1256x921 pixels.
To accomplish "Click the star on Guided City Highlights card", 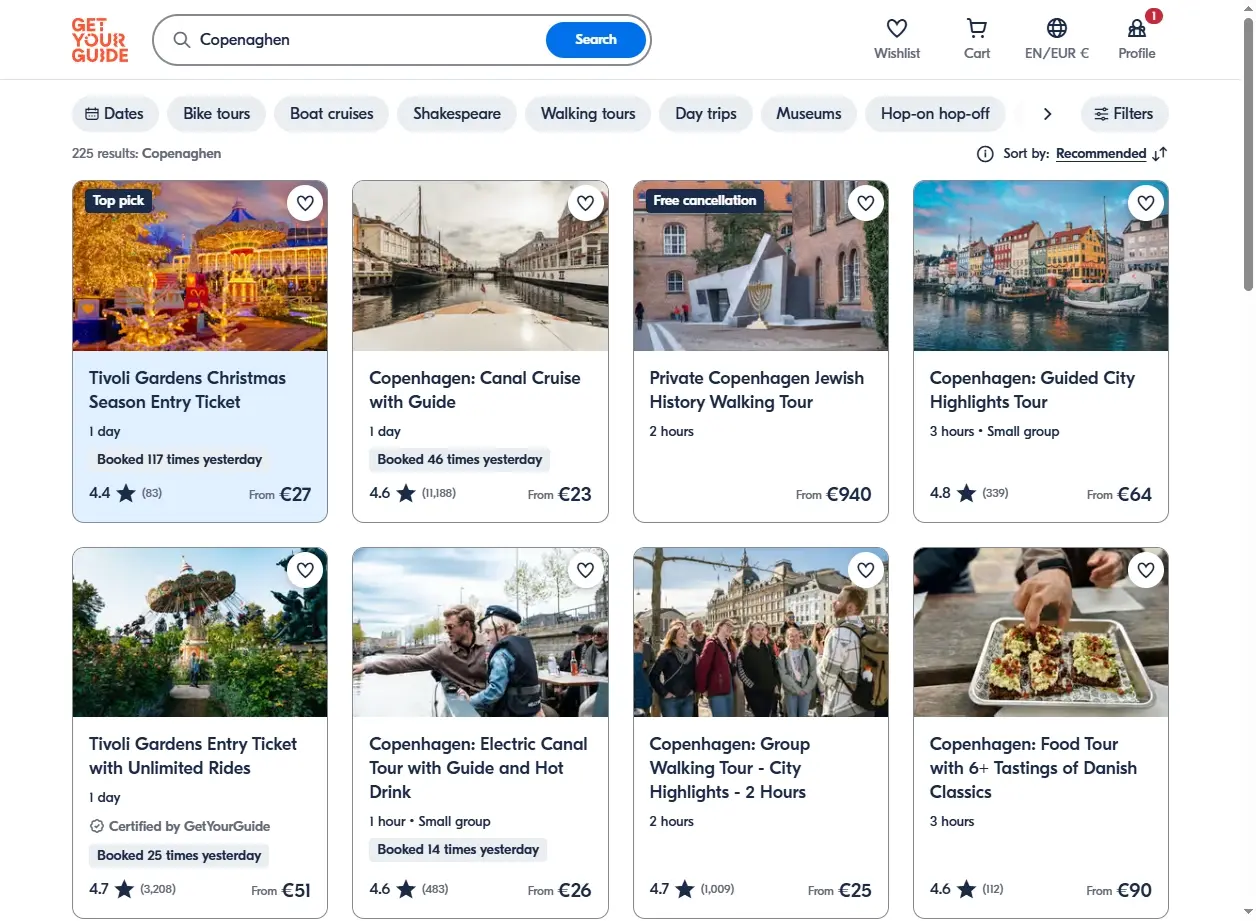I will coord(966,493).
